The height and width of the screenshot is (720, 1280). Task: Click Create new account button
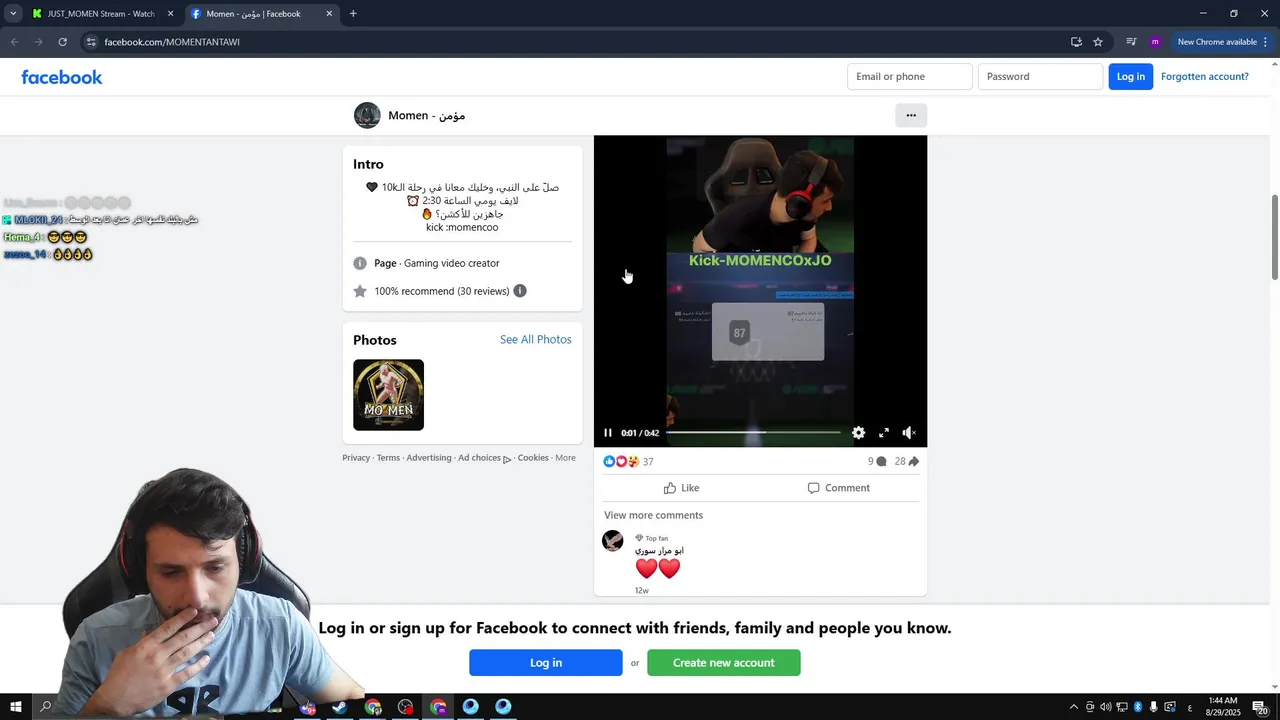[x=724, y=663]
